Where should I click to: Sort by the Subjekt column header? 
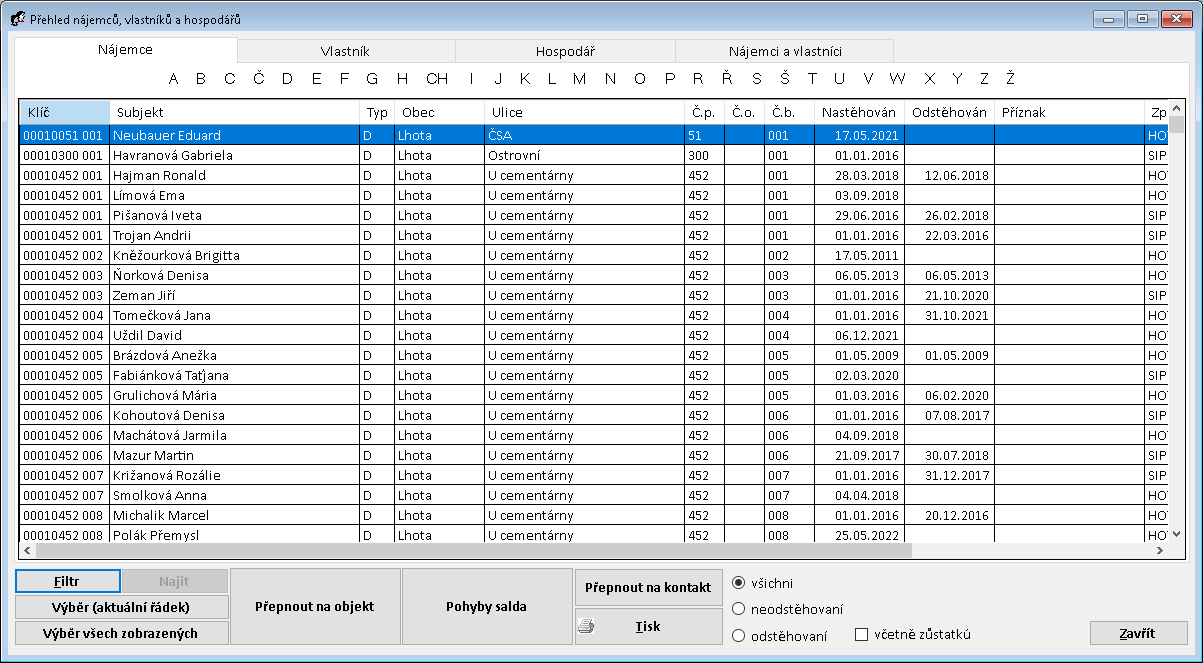pyautogui.click(x=234, y=113)
